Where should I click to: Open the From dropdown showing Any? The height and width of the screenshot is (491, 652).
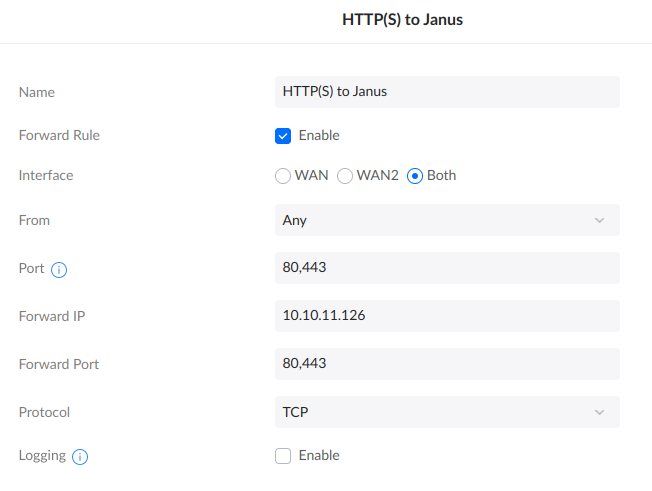pyautogui.click(x=447, y=220)
